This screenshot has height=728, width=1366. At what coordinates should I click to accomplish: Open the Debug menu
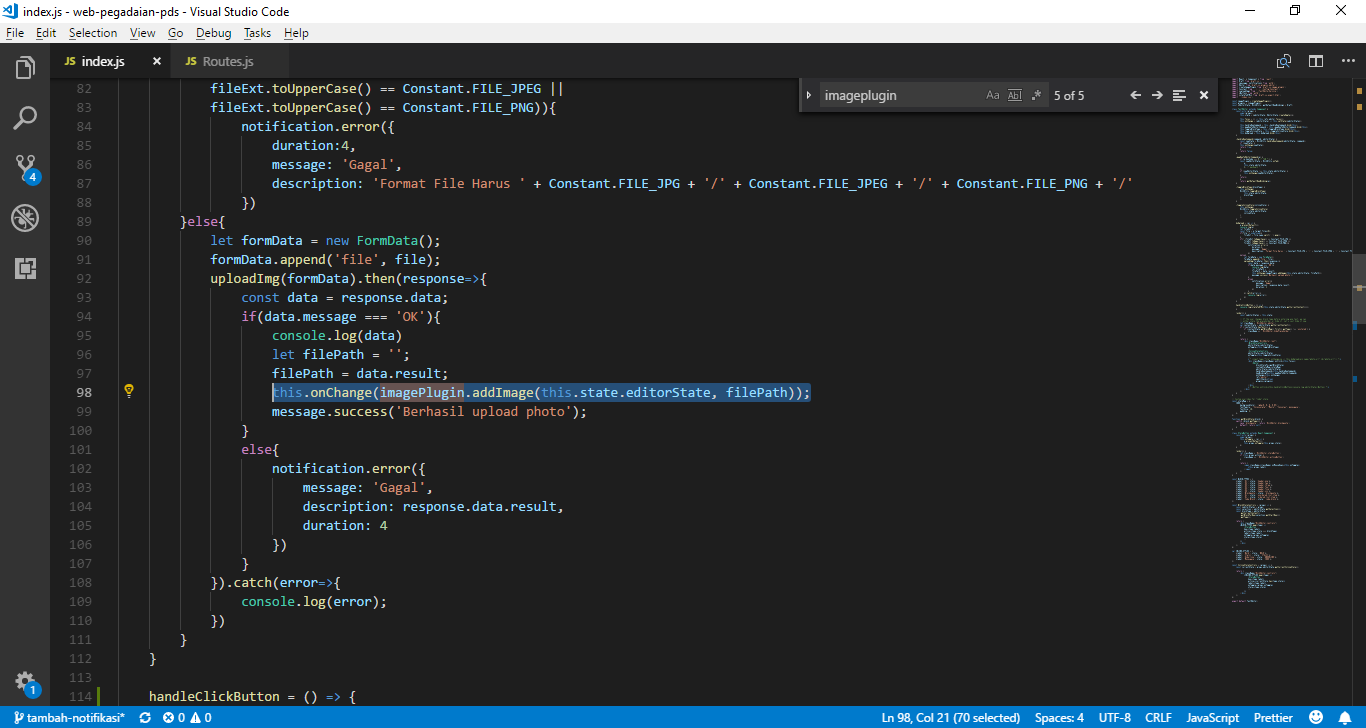click(x=213, y=33)
